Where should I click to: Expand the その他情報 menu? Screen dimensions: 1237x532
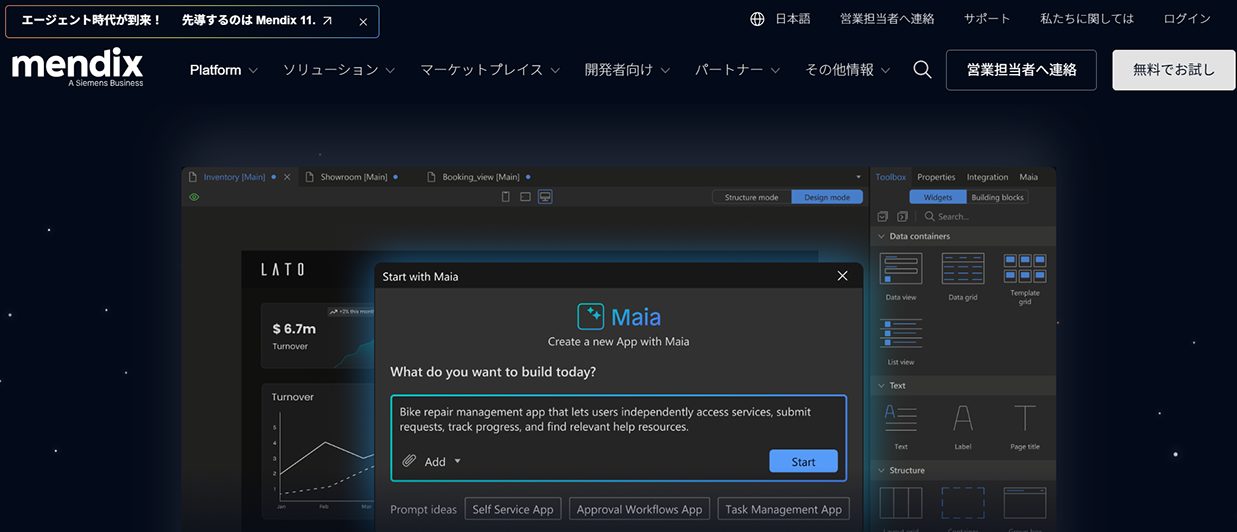pyautogui.click(x=848, y=70)
